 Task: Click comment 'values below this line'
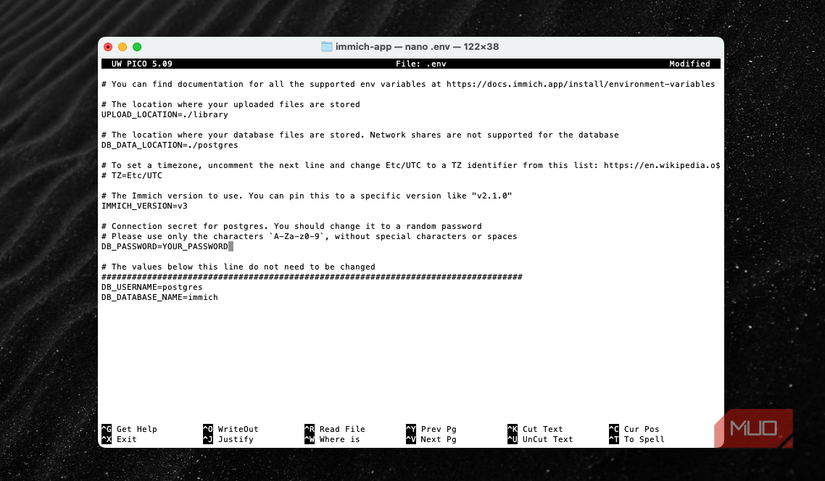point(238,267)
